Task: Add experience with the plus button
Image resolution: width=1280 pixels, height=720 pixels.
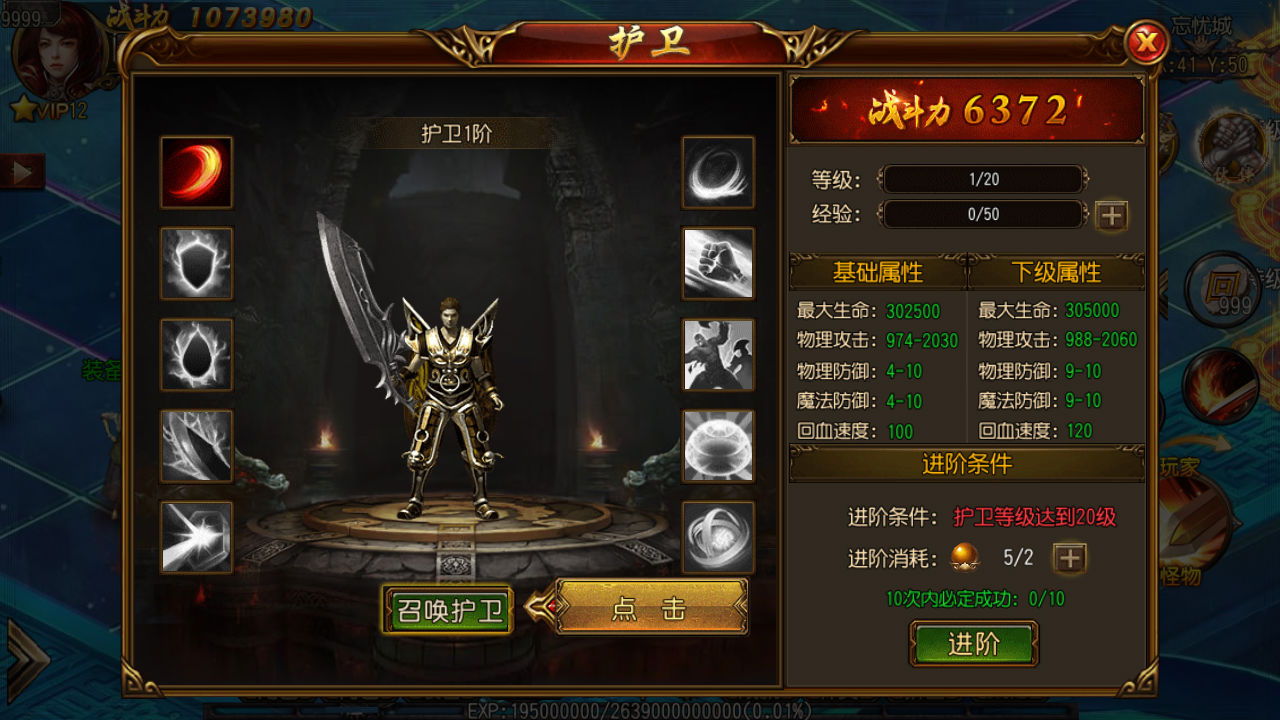Action: point(1112,215)
